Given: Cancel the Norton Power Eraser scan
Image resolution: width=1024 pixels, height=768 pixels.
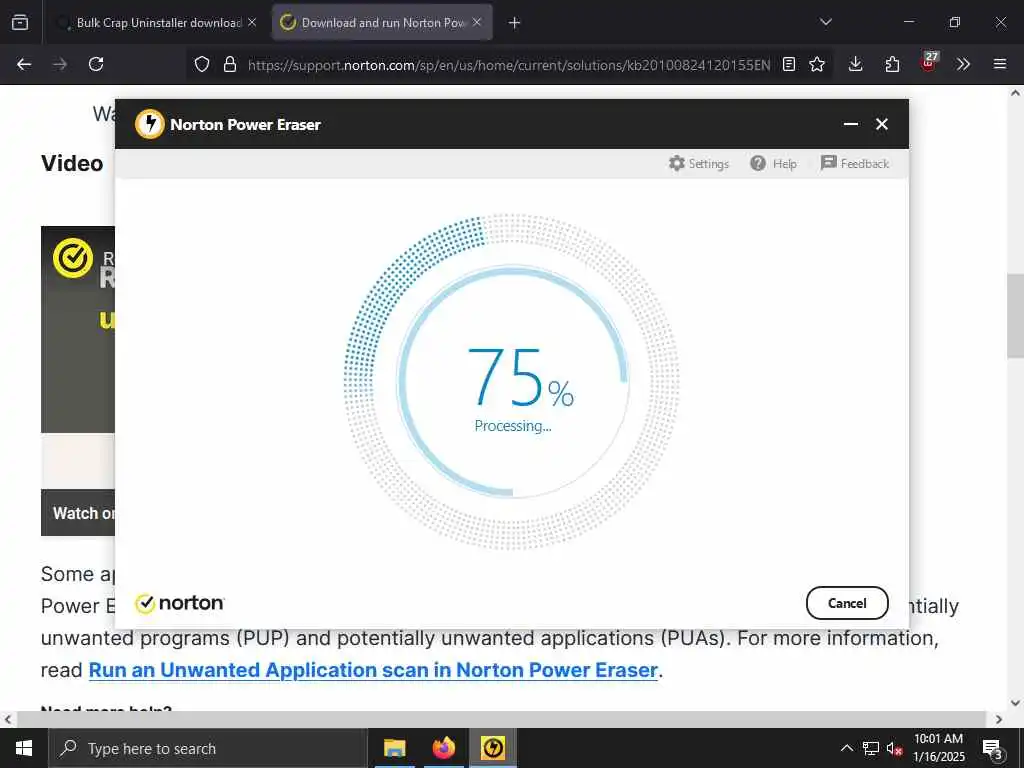Looking at the screenshot, I should [x=847, y=603].
